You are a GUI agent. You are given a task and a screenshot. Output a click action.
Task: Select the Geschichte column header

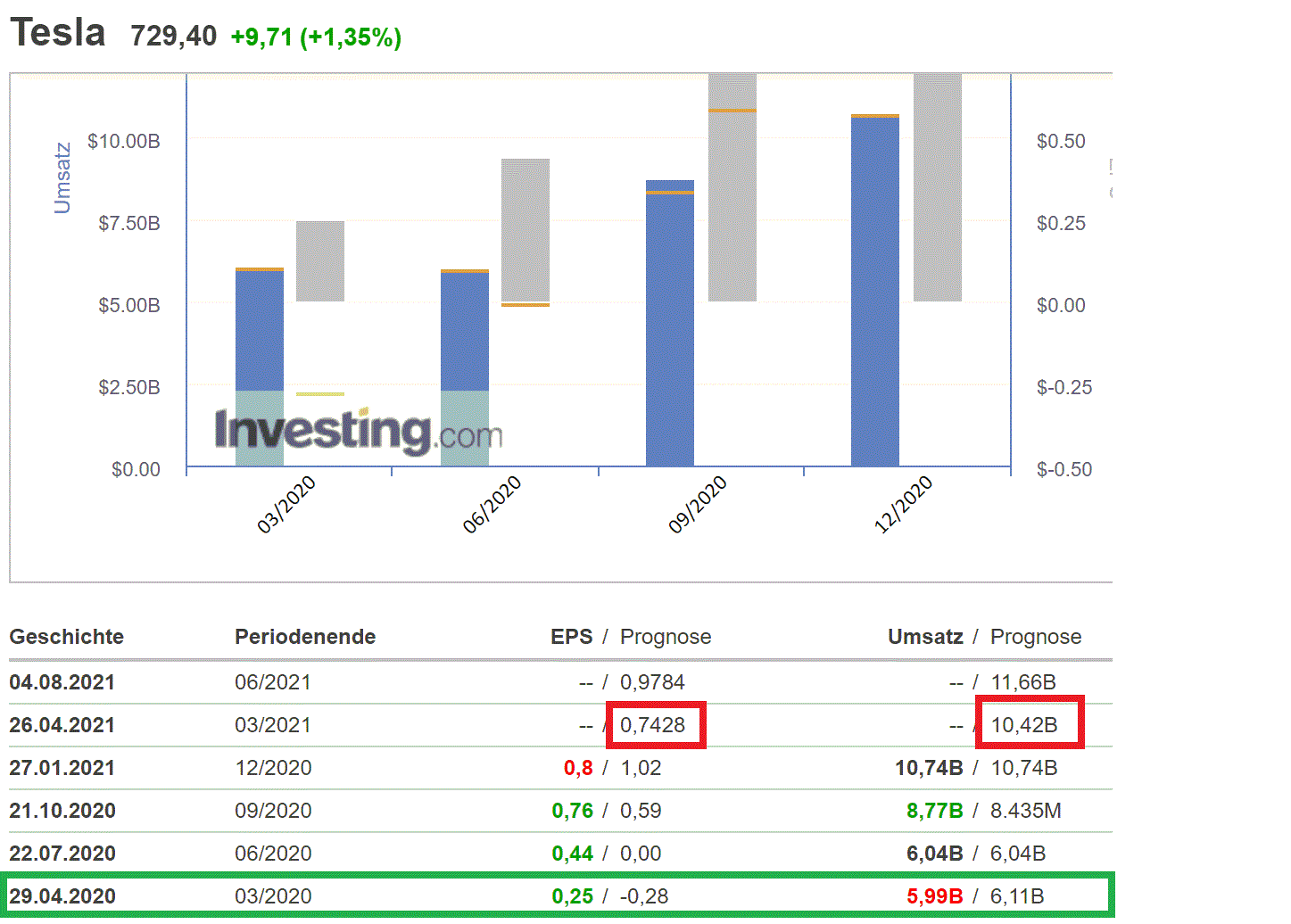(66, 637)
